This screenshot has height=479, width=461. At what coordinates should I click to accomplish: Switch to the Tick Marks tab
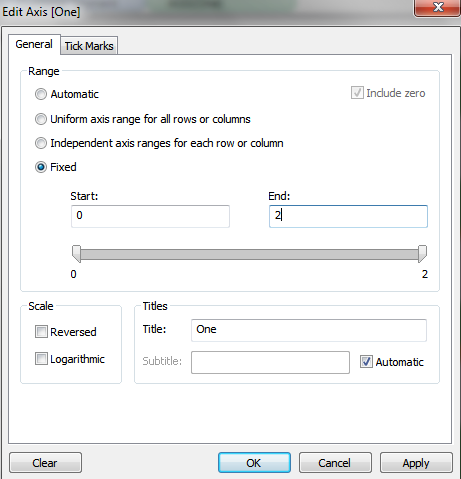[89, 46]
